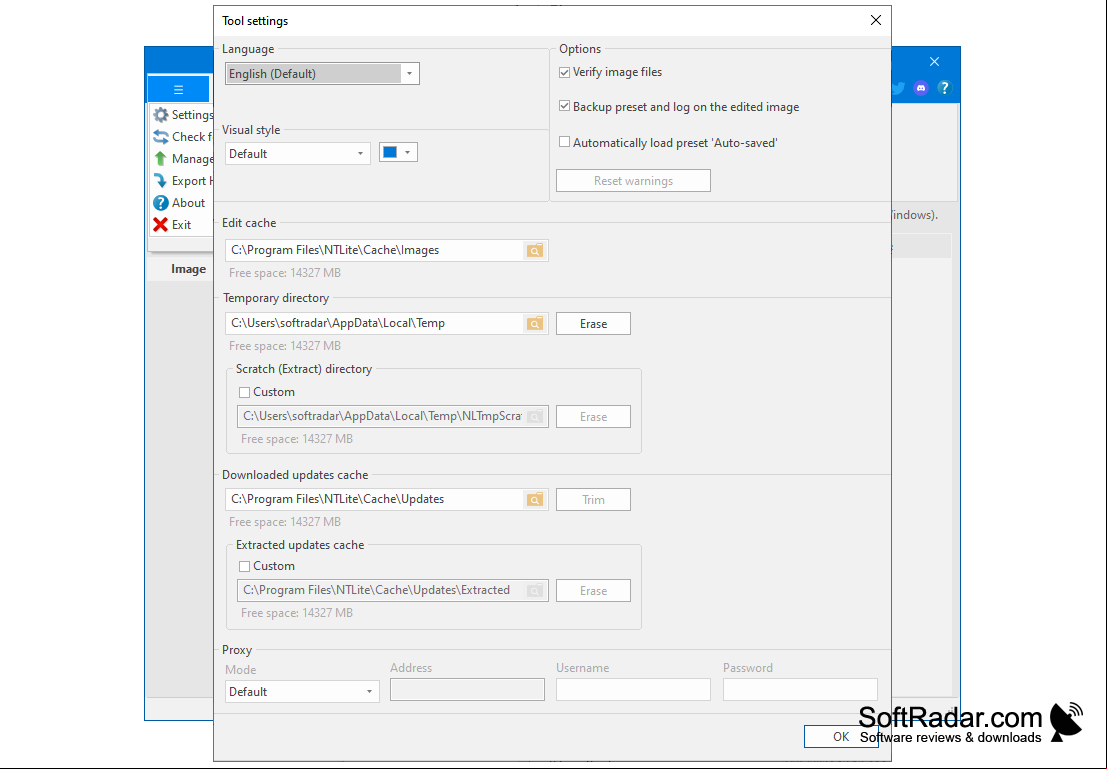Viewport: 1107px width, 769px height.
Task: Open Discord icon in NTLite title bar
Action: [921, 88]
